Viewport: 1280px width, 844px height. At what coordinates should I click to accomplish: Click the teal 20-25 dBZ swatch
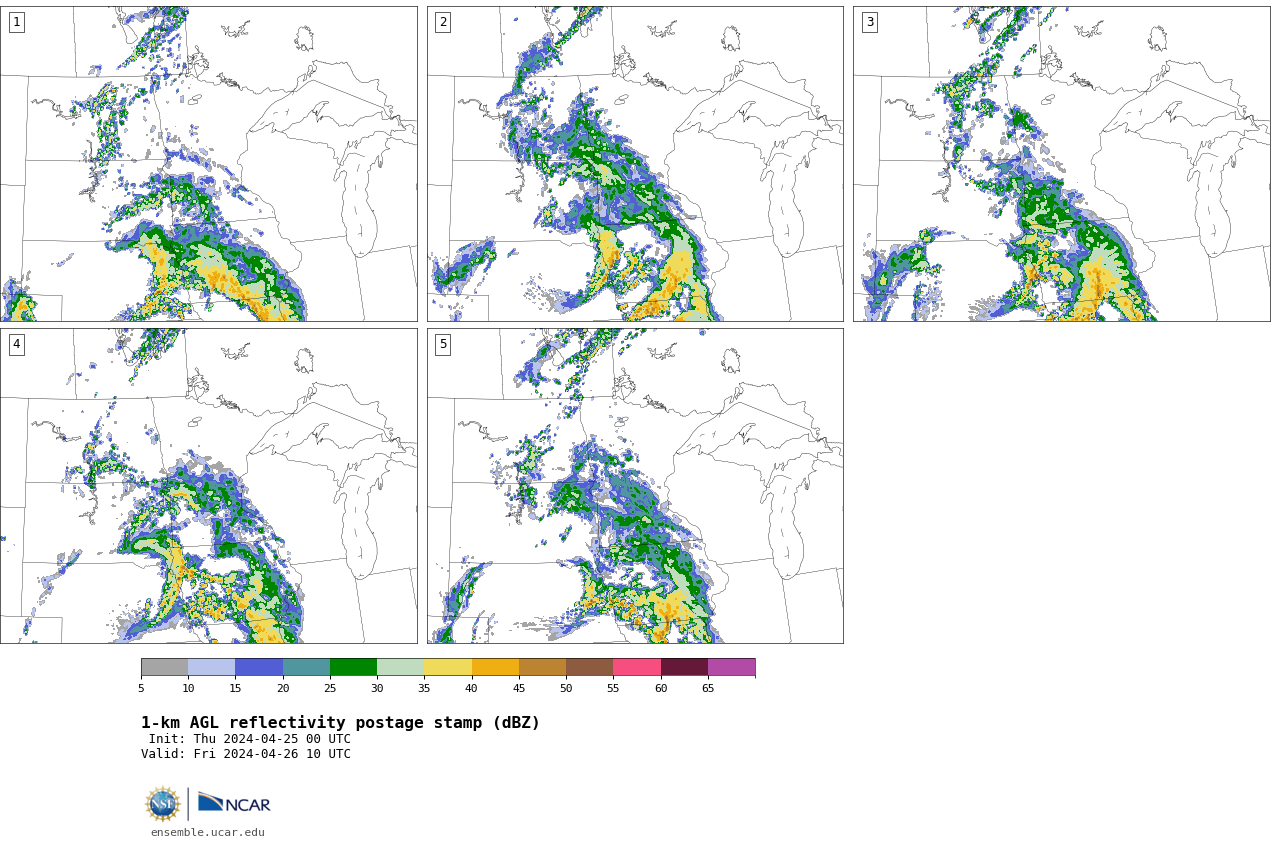pyautogui.click(x=306, y=667)
